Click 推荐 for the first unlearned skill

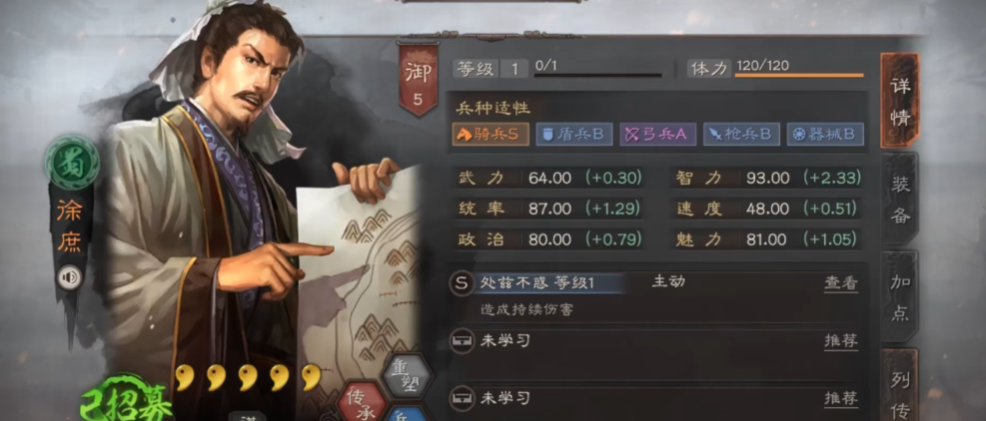[841, 341]
